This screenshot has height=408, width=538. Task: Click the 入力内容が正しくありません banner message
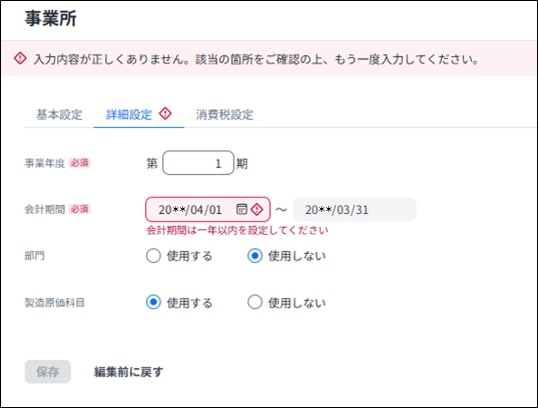click(256, 59)
